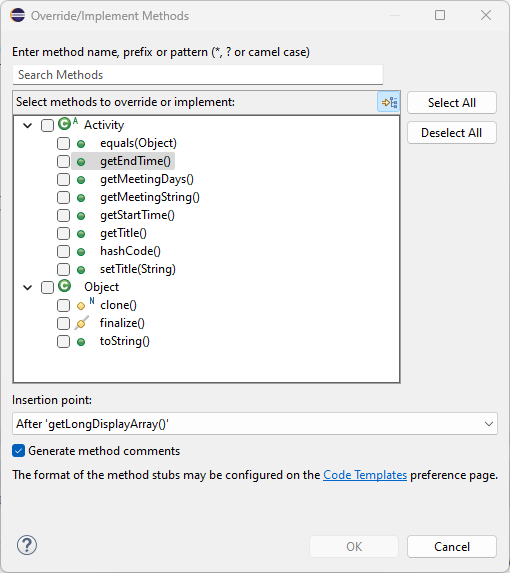Click the deprecated protected icon beside finalize()

[81, 323]
